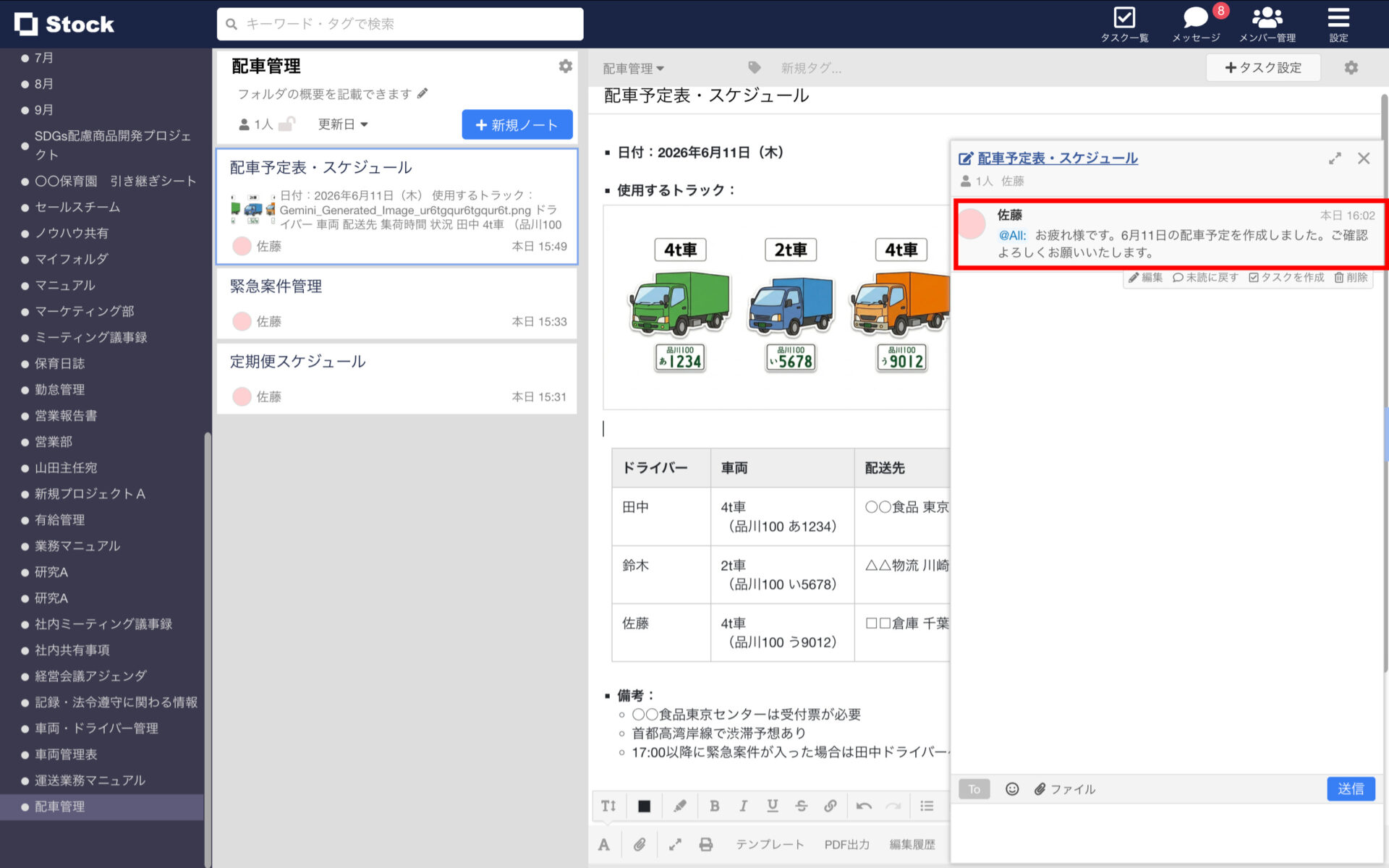Open sidebar folder 営業報告書
The width and height of the screenshot is (1389, 868).
pyautogui.click(x=66, y=415)
